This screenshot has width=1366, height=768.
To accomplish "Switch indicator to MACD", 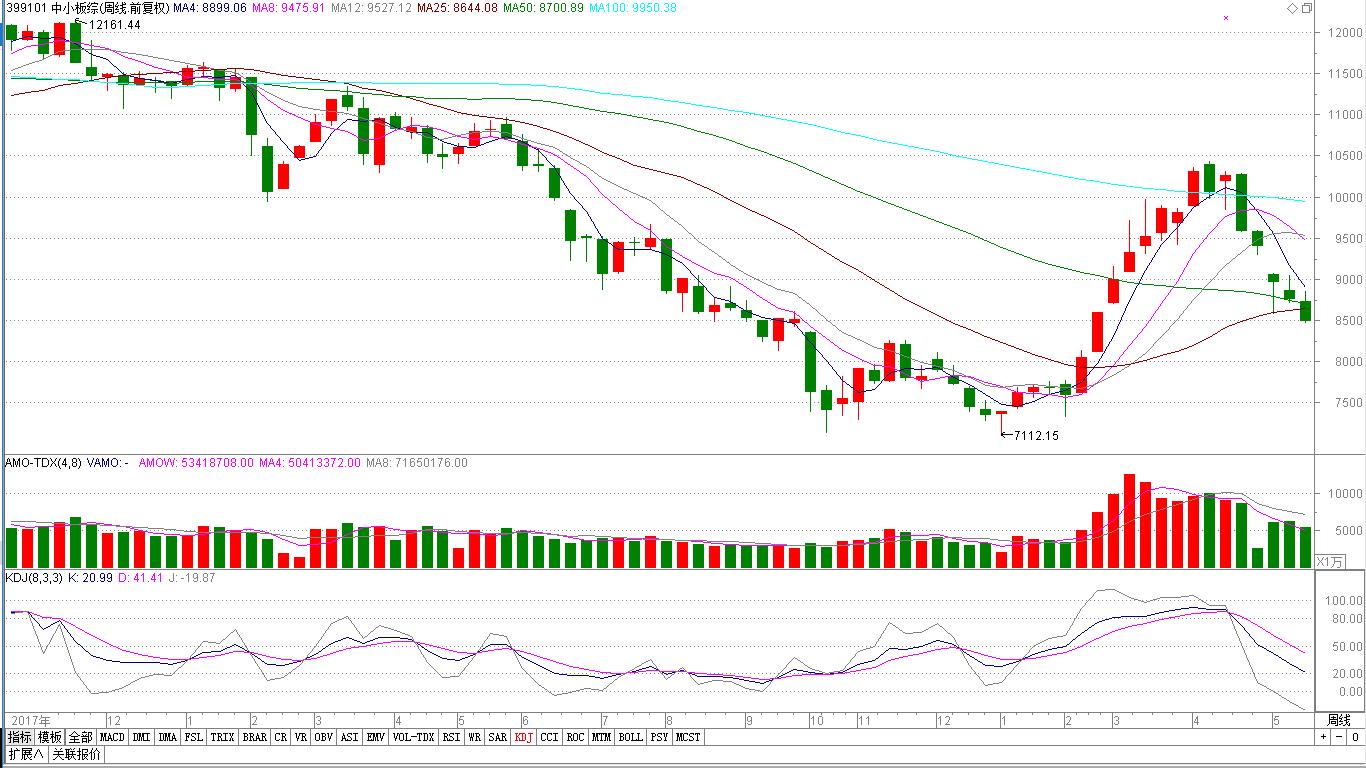I will [x=112, y=737].
